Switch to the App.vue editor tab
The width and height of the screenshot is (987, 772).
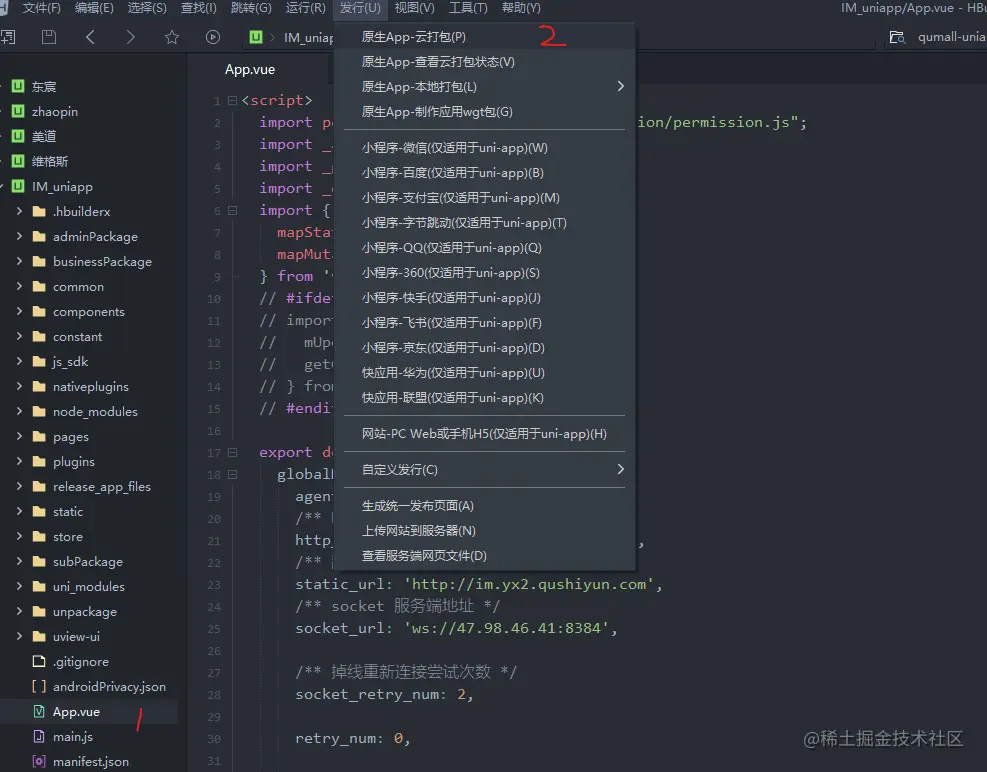coord(250,69)
